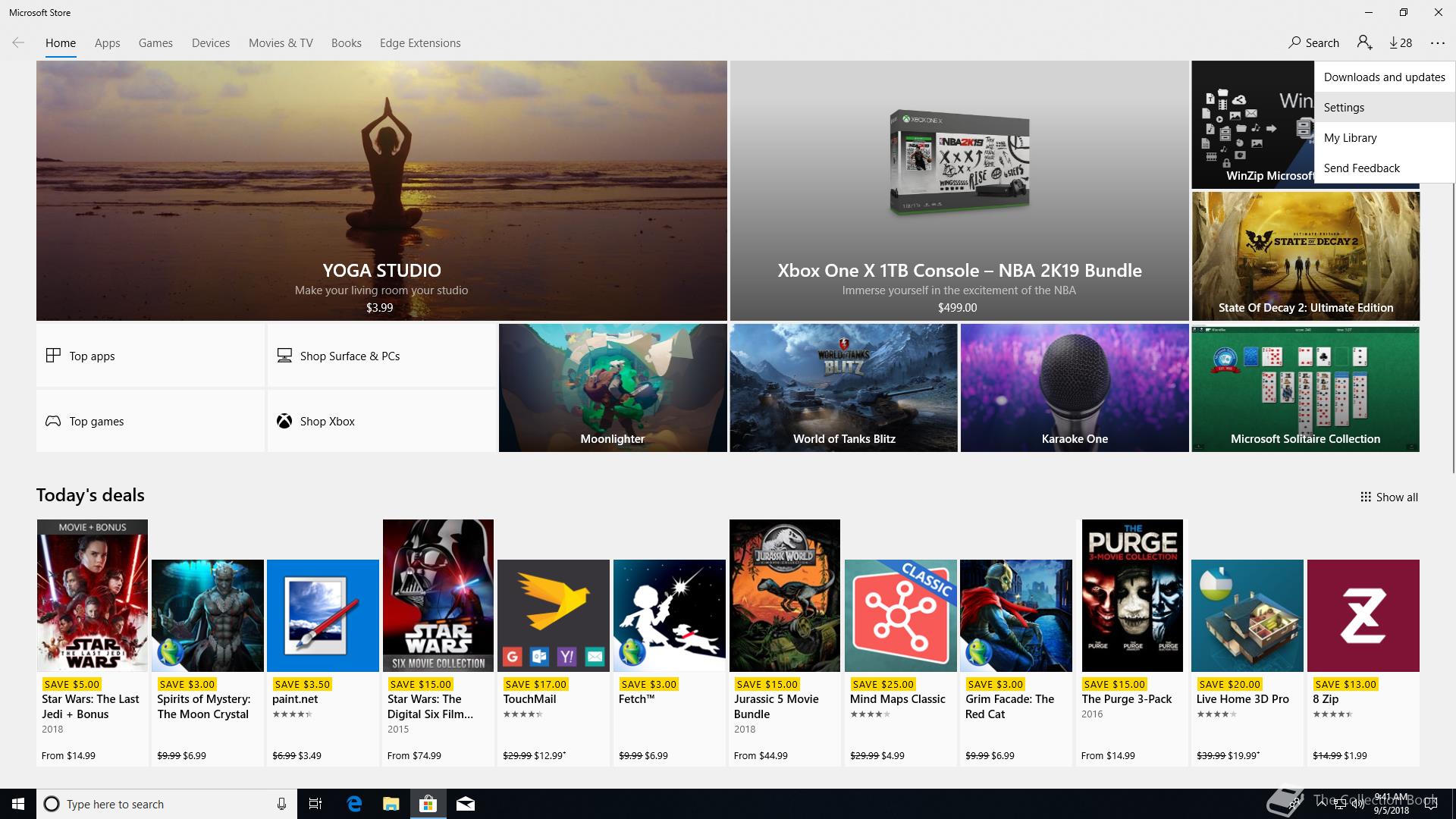1456x819 pixels.
Task: Open the Books tab
Action: 347,43
